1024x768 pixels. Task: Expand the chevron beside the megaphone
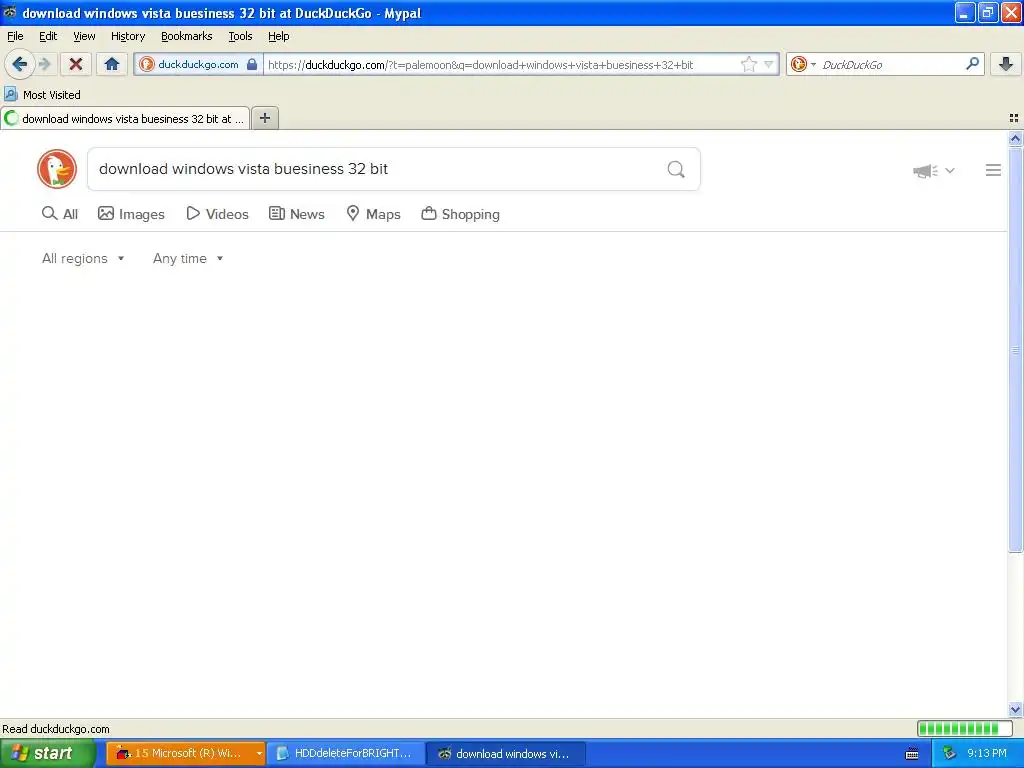tap(950, 170)
